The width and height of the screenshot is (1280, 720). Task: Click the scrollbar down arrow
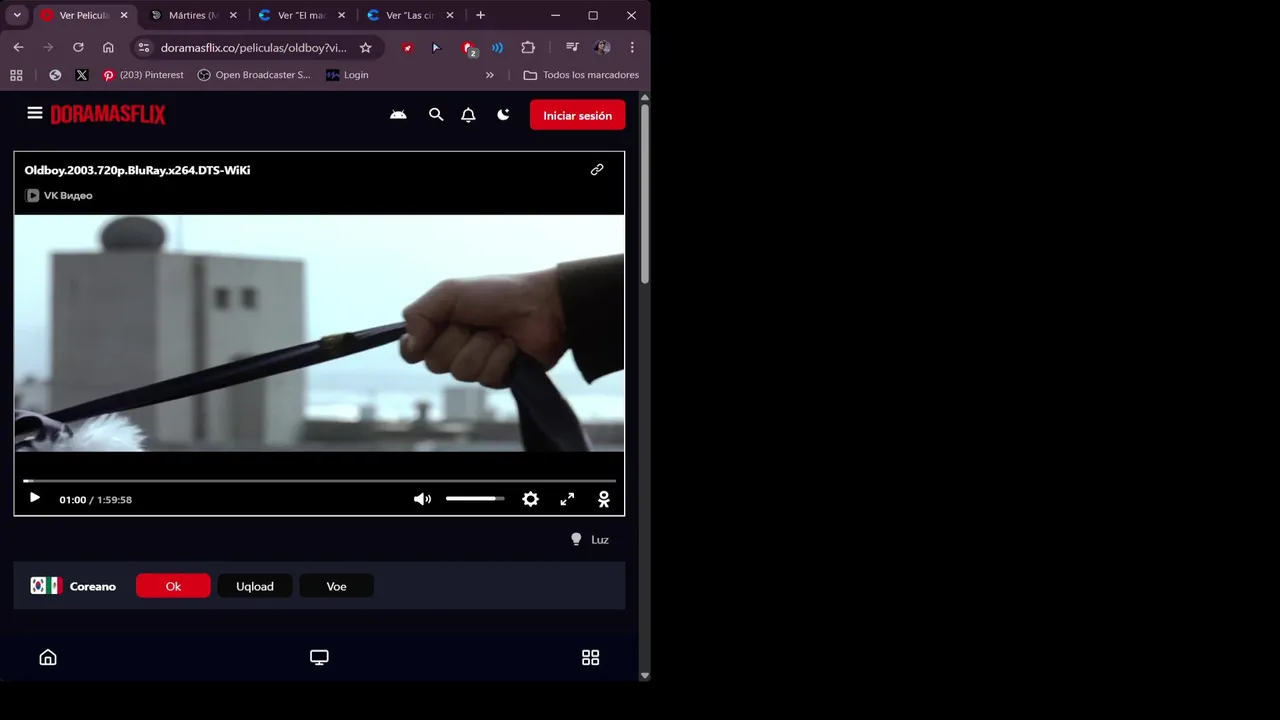pyautogui.click(x=645, y=675)
